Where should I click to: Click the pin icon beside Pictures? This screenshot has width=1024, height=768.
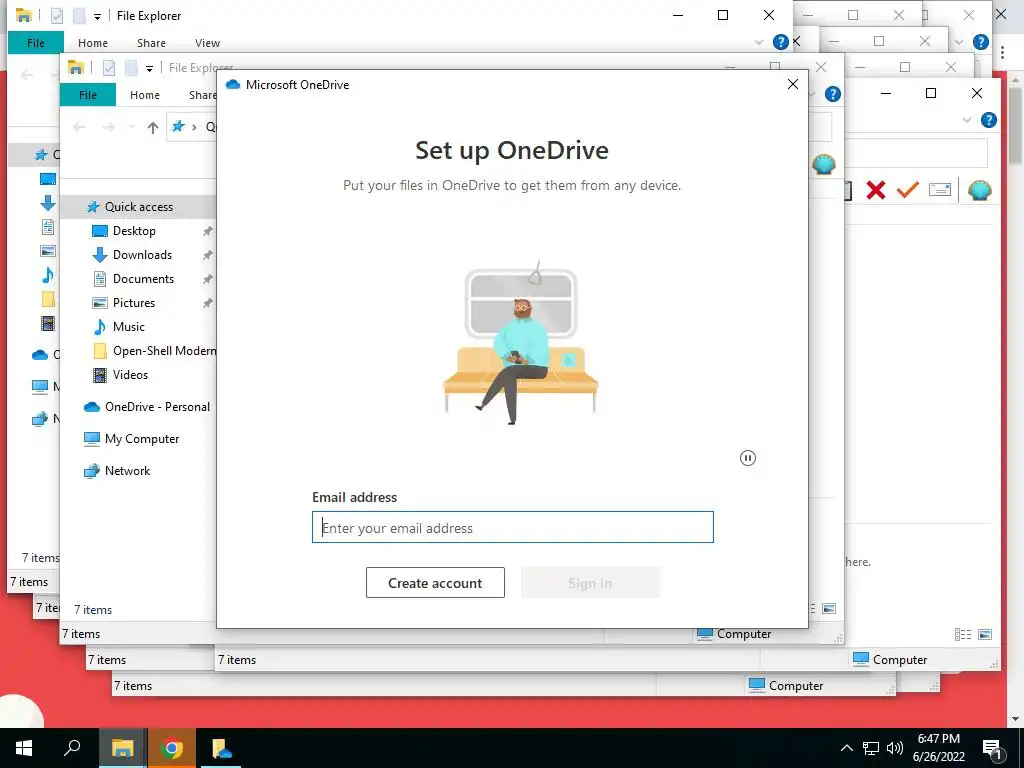208,303
